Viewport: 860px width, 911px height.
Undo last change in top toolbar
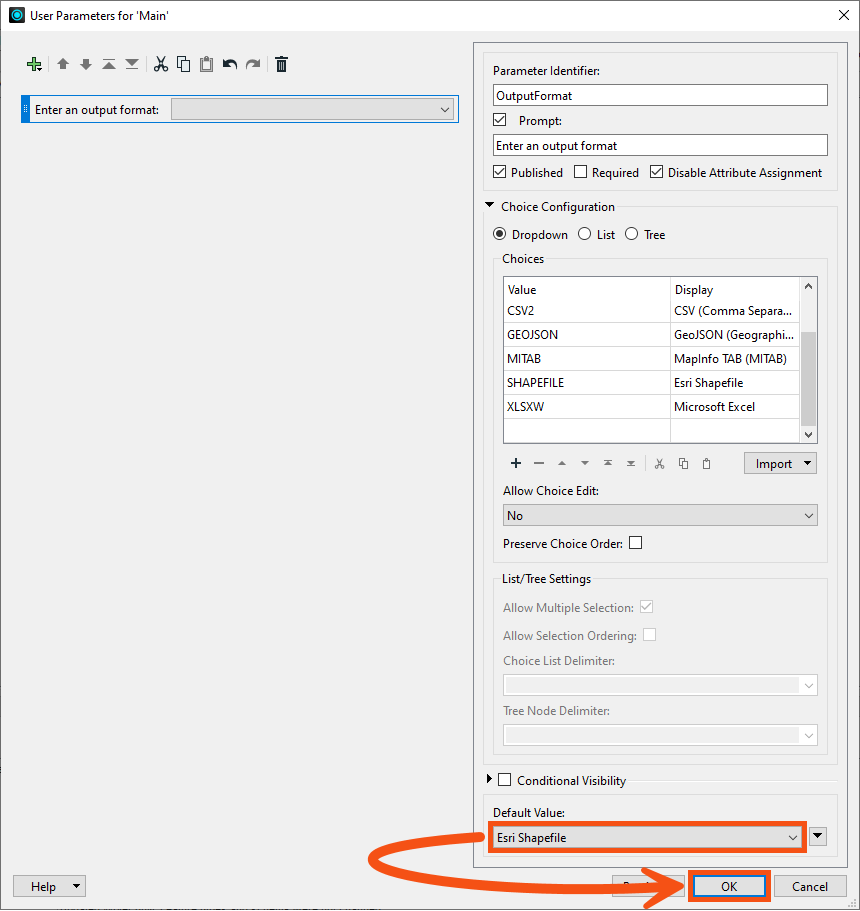pos(230,64)
